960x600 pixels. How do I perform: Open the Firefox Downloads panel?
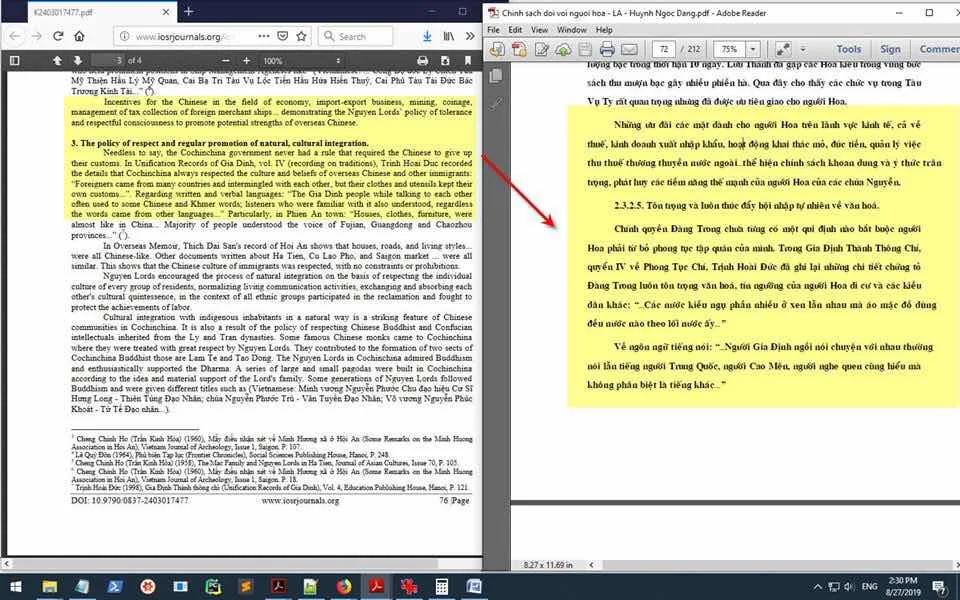(427, 36)
